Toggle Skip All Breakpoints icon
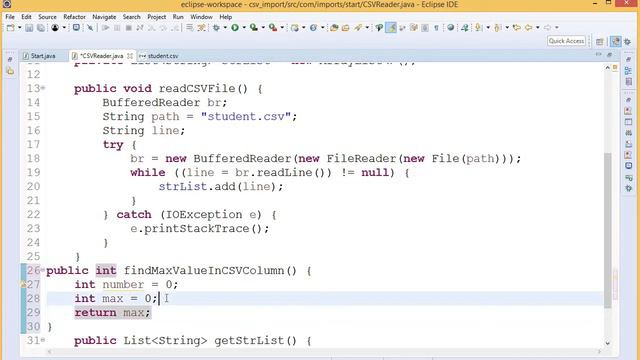Image resolution: width=640 pixels, height=360 pixels. point(90,27)
